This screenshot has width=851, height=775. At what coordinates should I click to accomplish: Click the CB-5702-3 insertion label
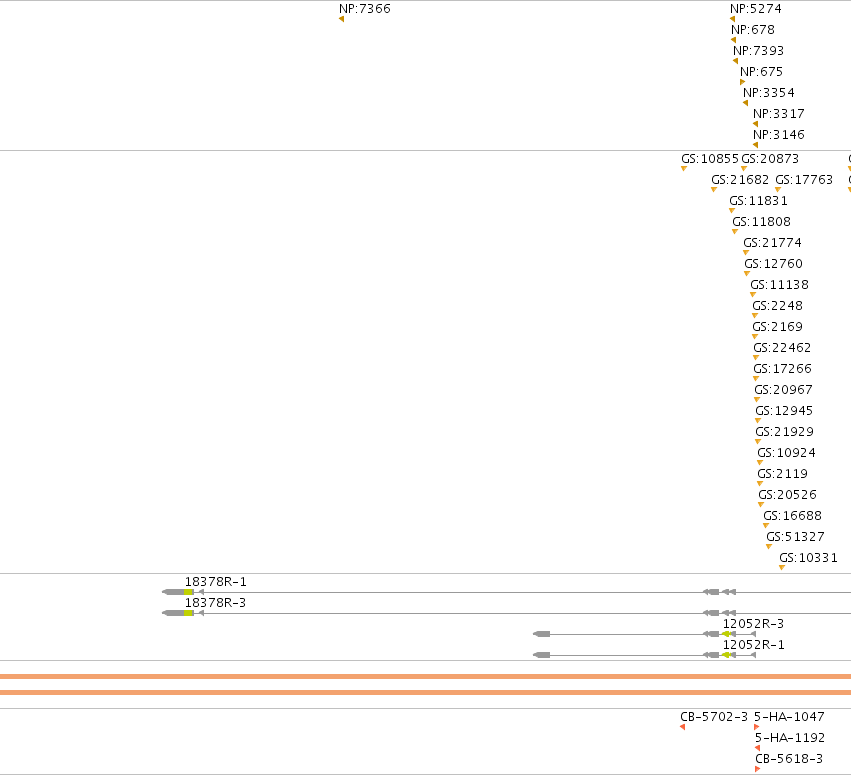pyautogui.click(x=714, y=717)
